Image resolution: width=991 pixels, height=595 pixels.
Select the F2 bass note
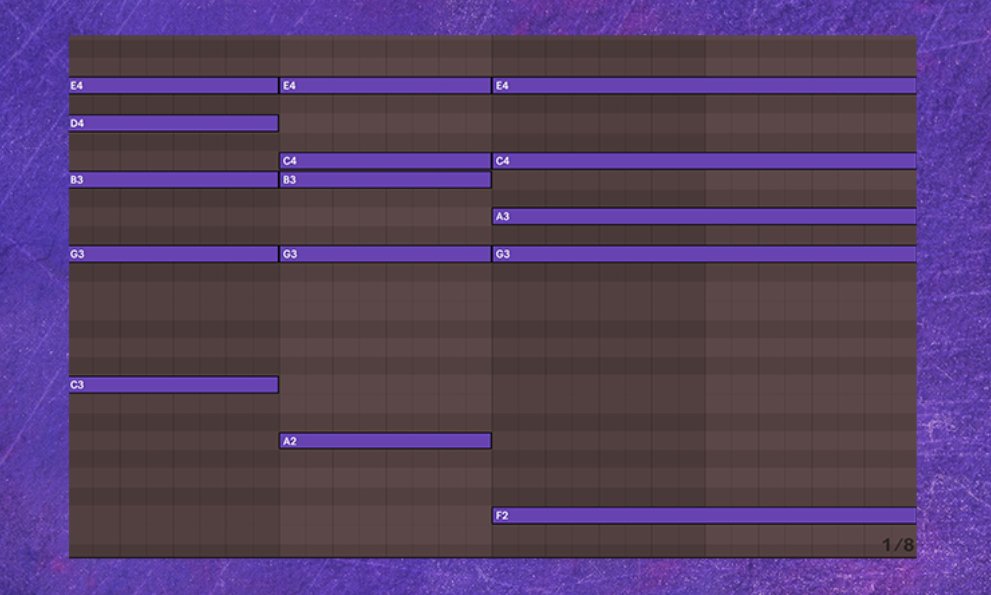click(x=704, y=515)
